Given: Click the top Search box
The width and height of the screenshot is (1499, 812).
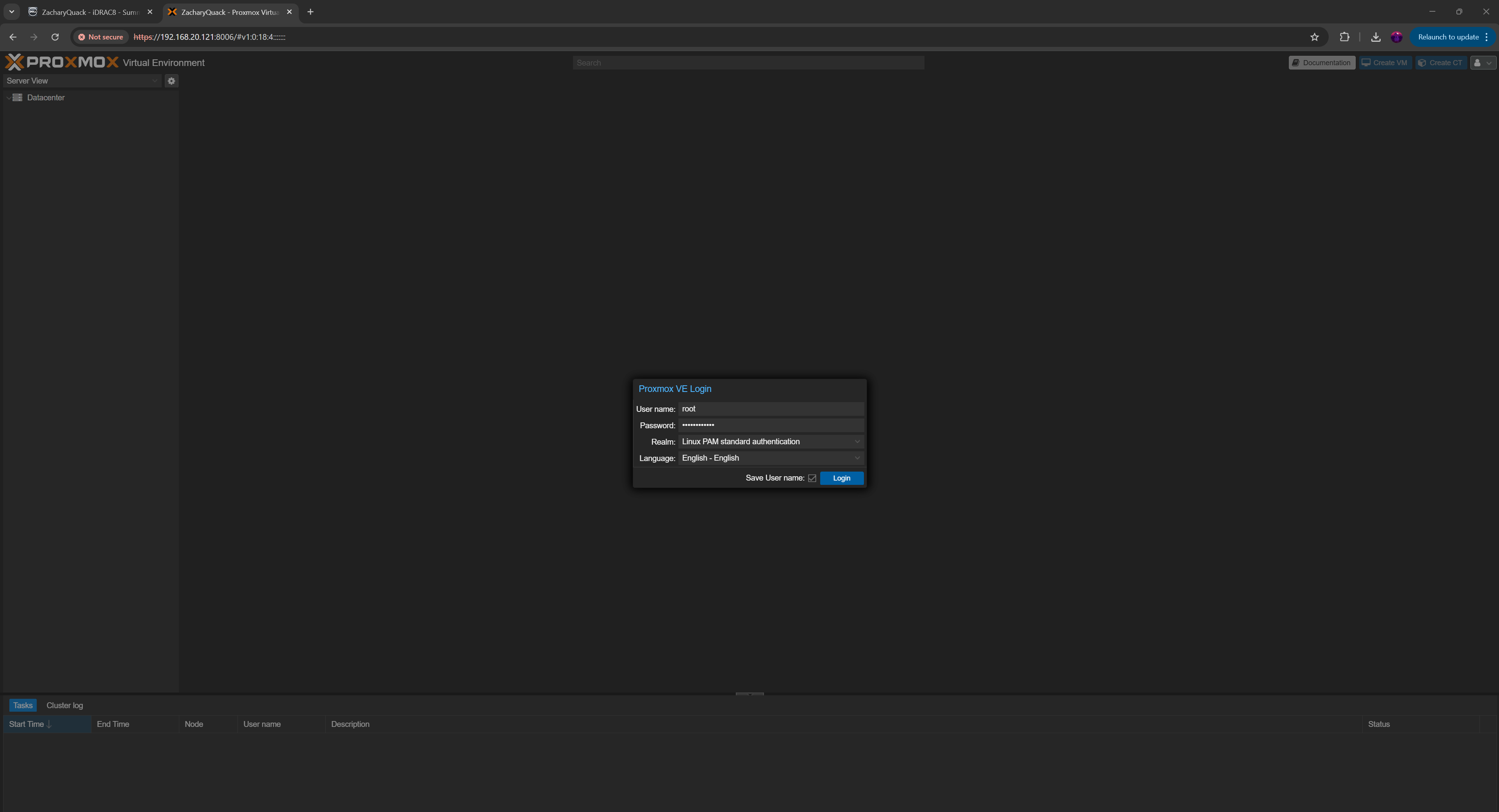Looking at the screenshot, I should click(x=748, y=63).
